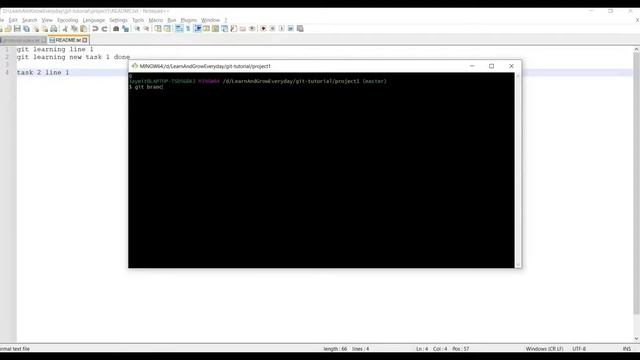
Task: Cut selection using the scissors icon
Action: pos(65,29)
